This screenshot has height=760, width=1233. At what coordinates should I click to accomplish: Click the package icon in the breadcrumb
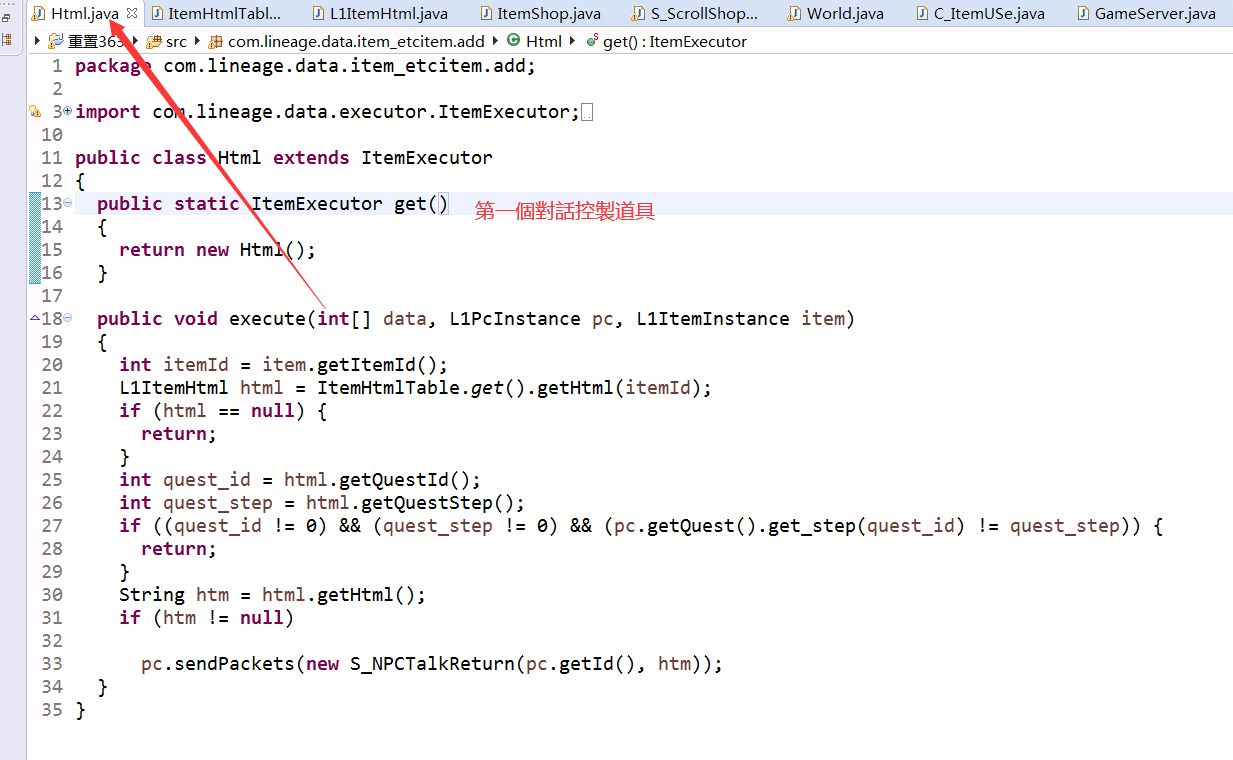[x=216, y=41]
